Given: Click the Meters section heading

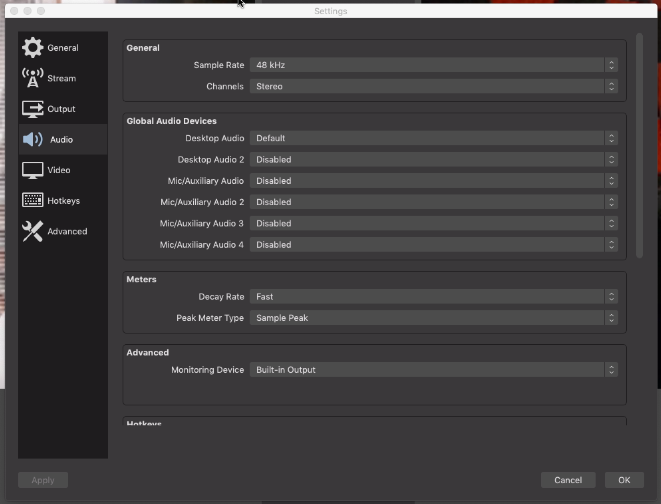Looking at the screenshot, I should [141, 279].
